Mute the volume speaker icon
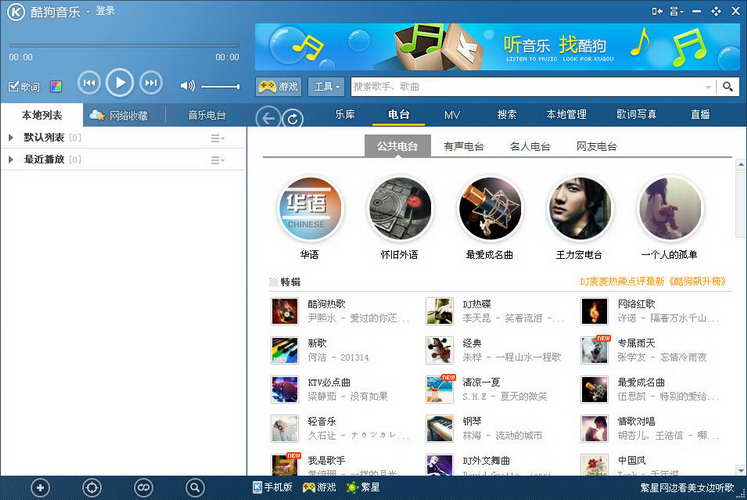Screen dimensions: 747x500 click(x=187, y=86)
